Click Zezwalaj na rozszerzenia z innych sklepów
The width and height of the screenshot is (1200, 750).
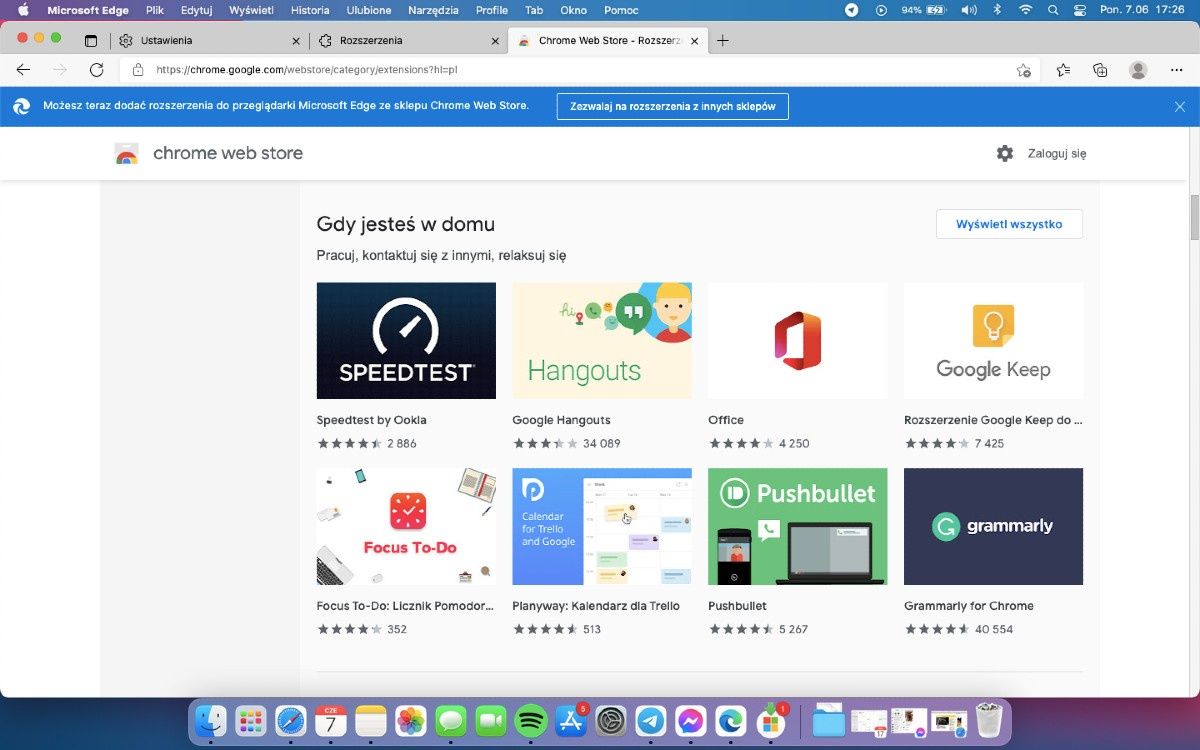pyautogui.click(x=673, y=106)
